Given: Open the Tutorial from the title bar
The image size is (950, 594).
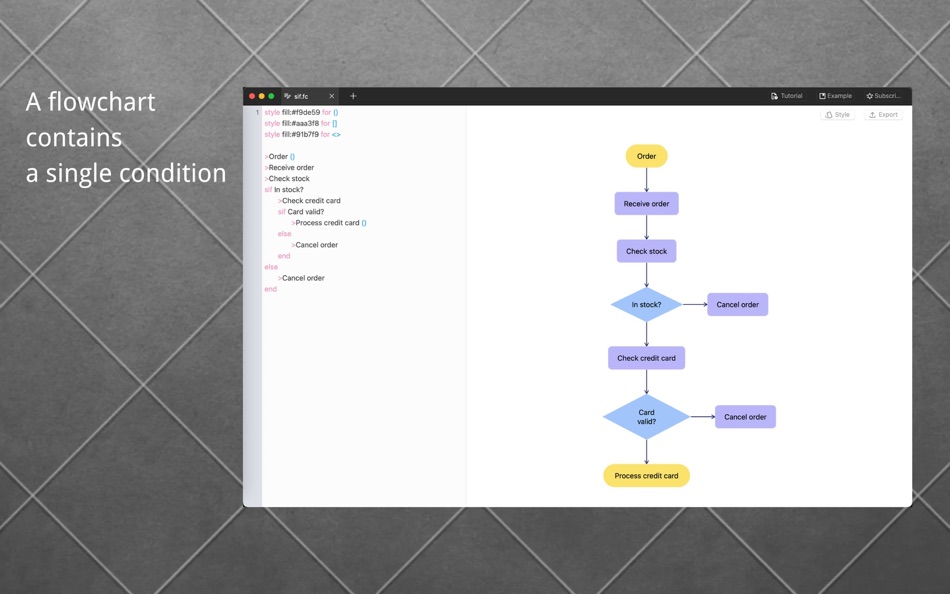Looking at the screenshot, I should coord(786,96).
